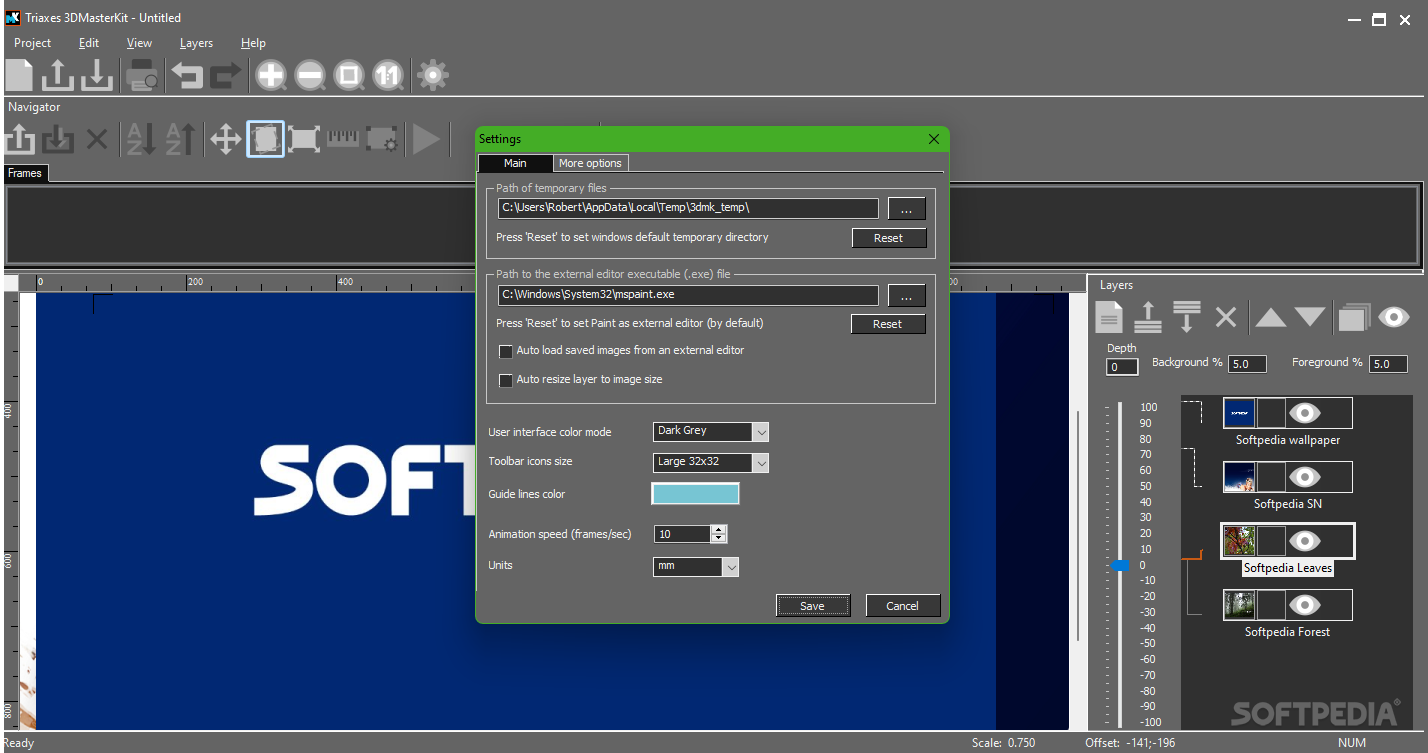Add new layer with page icon
Image resolution: width=1428 pixels, height=753 pixels.
(x=1109, y=318)
